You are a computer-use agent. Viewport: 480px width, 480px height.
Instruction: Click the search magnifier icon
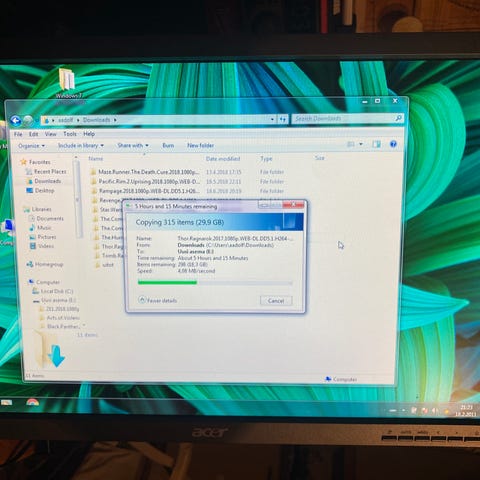point(398,118)
